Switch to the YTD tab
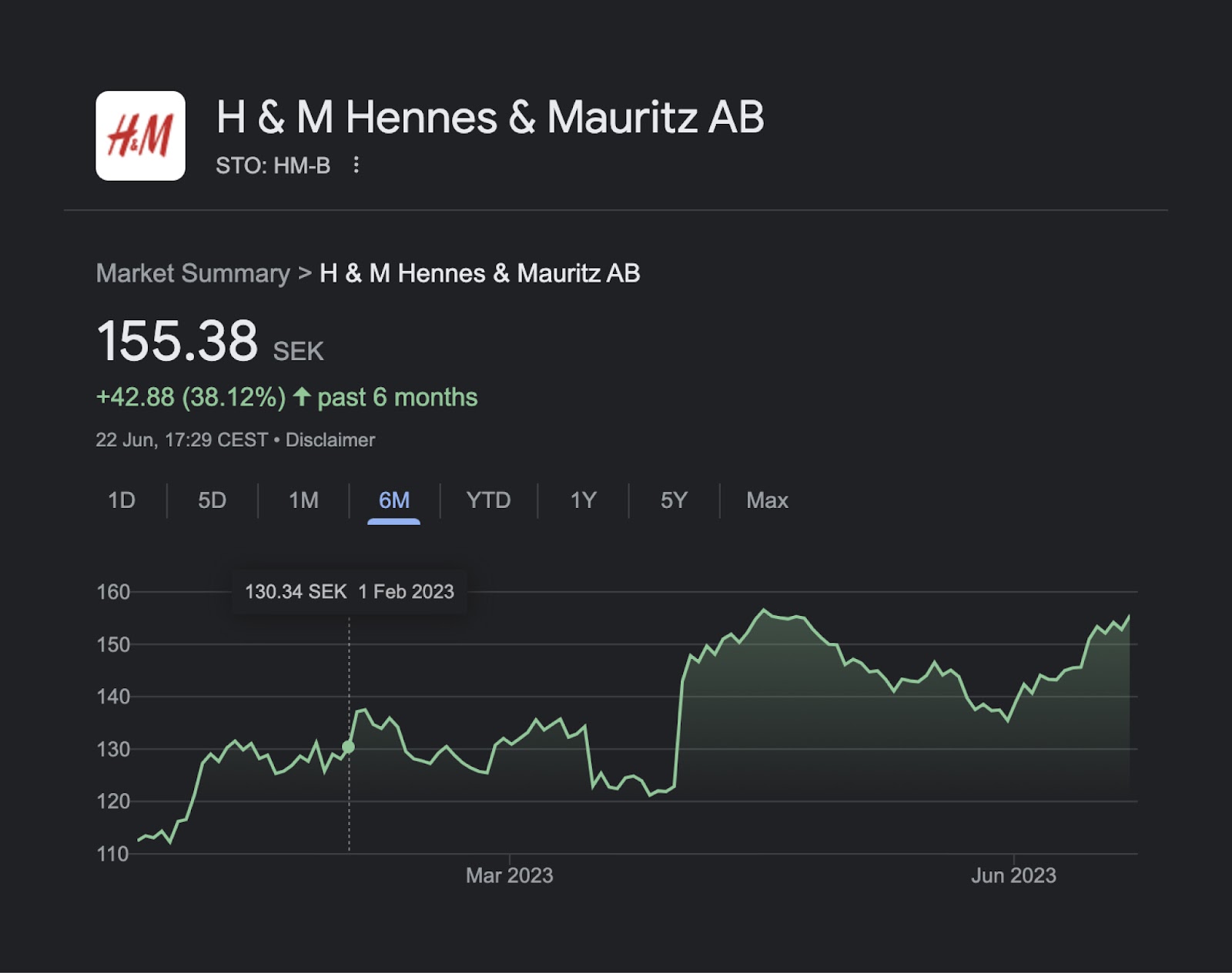 [488, 500]
